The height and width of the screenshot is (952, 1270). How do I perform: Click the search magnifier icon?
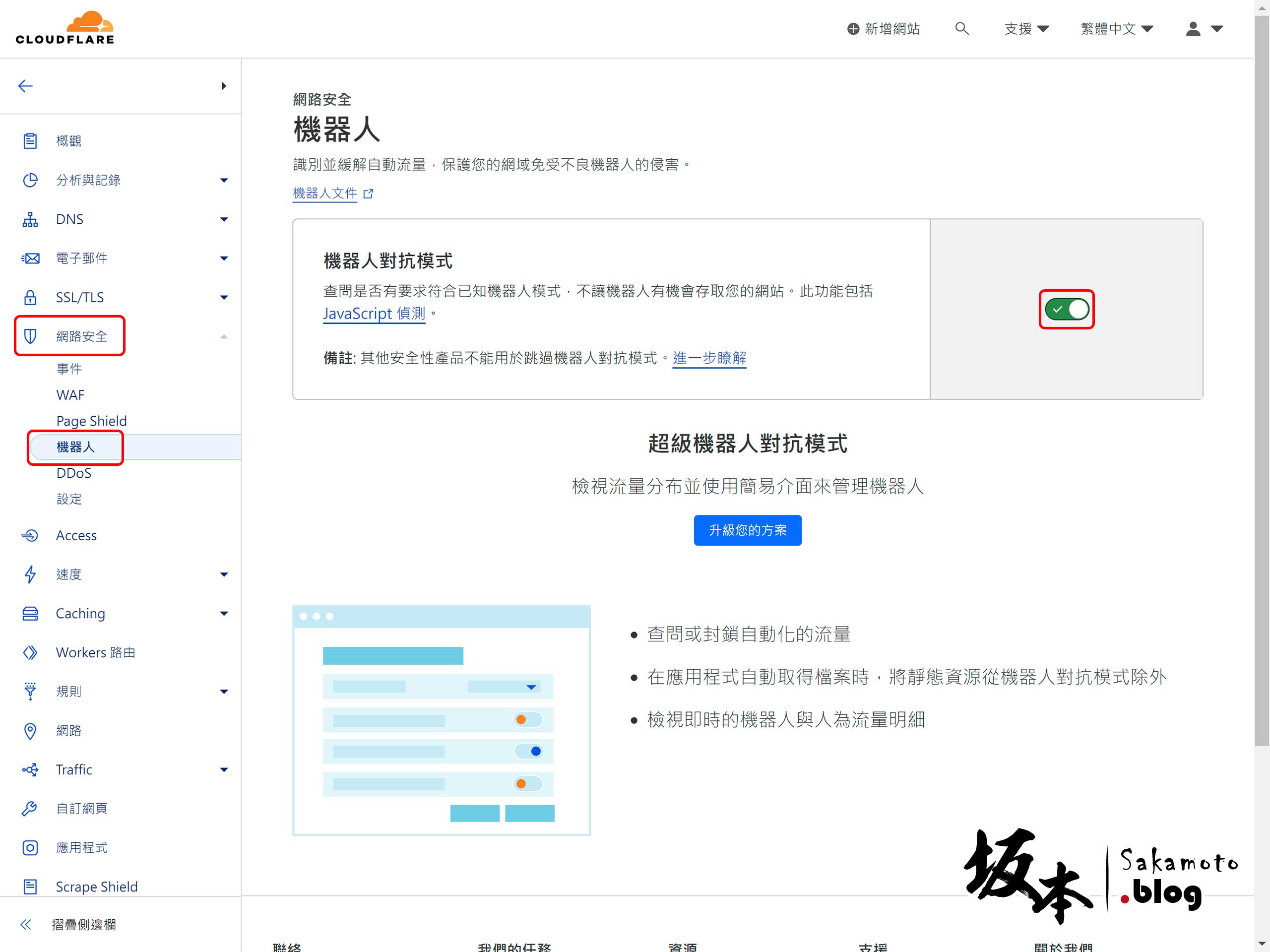tap(962, 29)
